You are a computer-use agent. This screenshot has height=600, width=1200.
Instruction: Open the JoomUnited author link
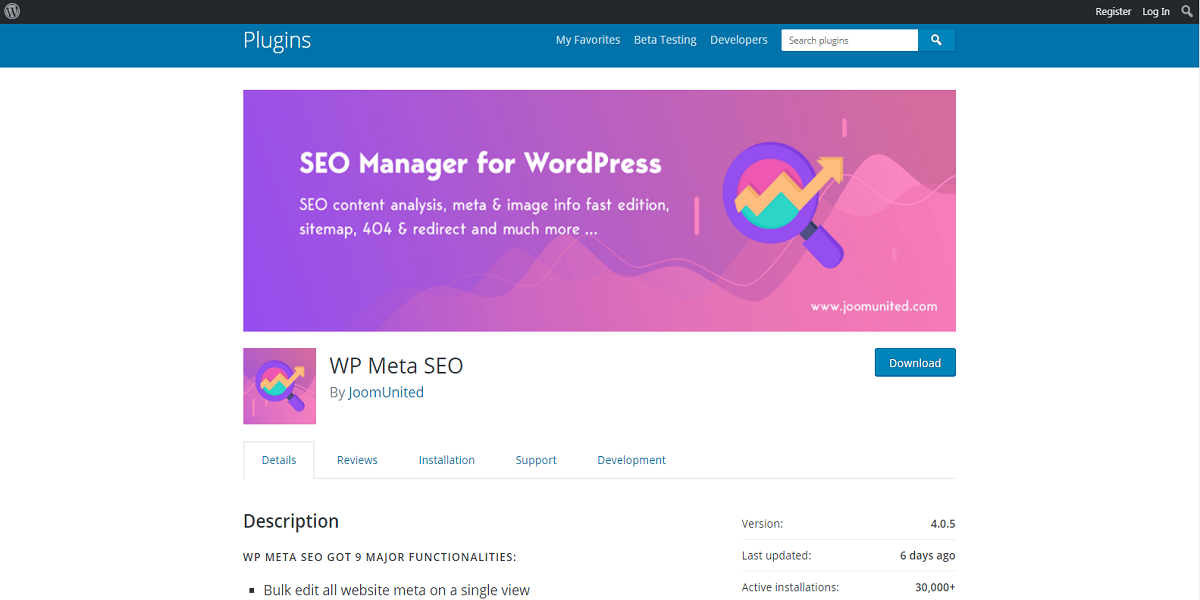pyautogui.click(x=386, y=392)
